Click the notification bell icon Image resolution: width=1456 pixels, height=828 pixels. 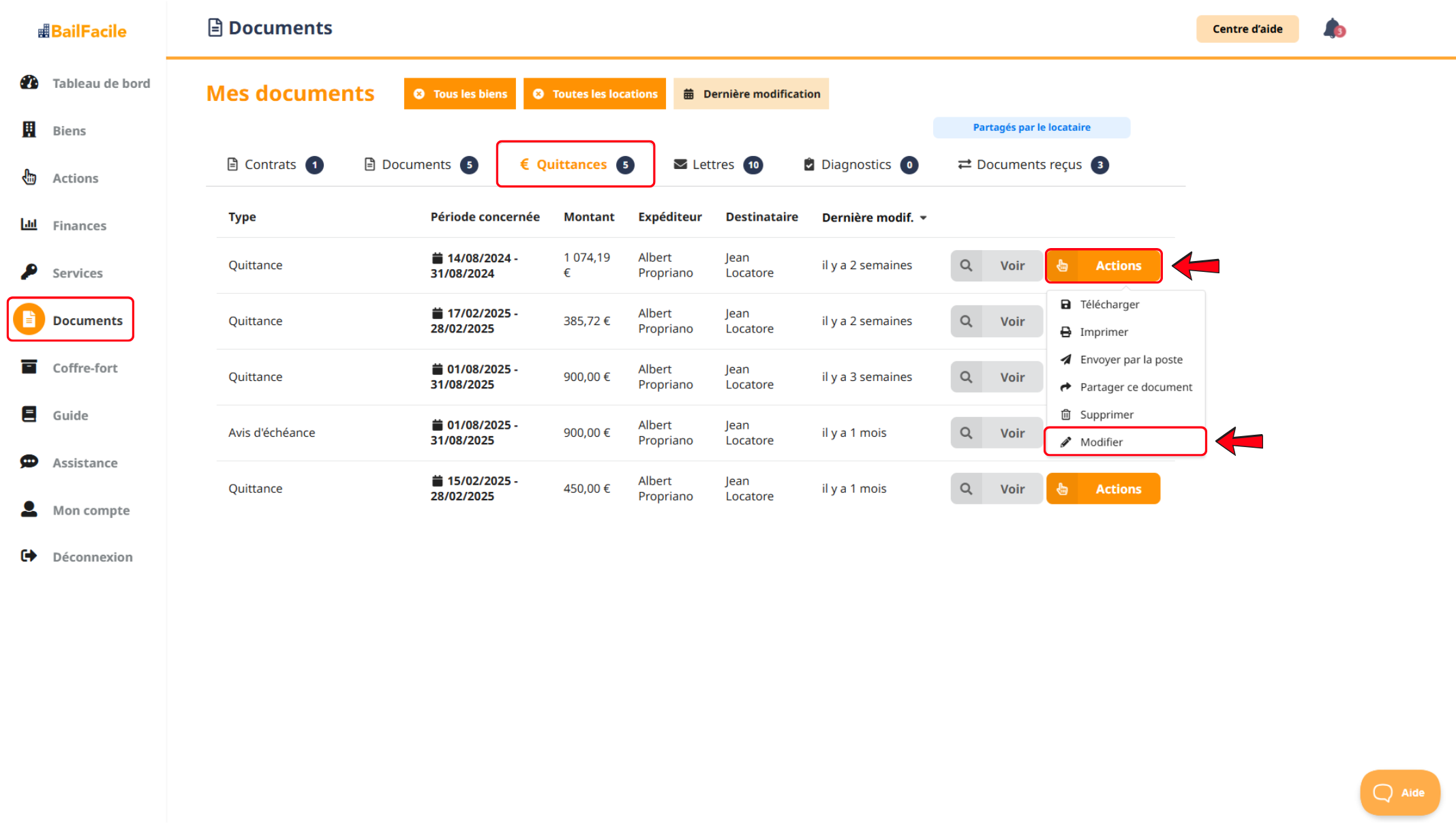pyautogui.click(x=1333, y=29)
